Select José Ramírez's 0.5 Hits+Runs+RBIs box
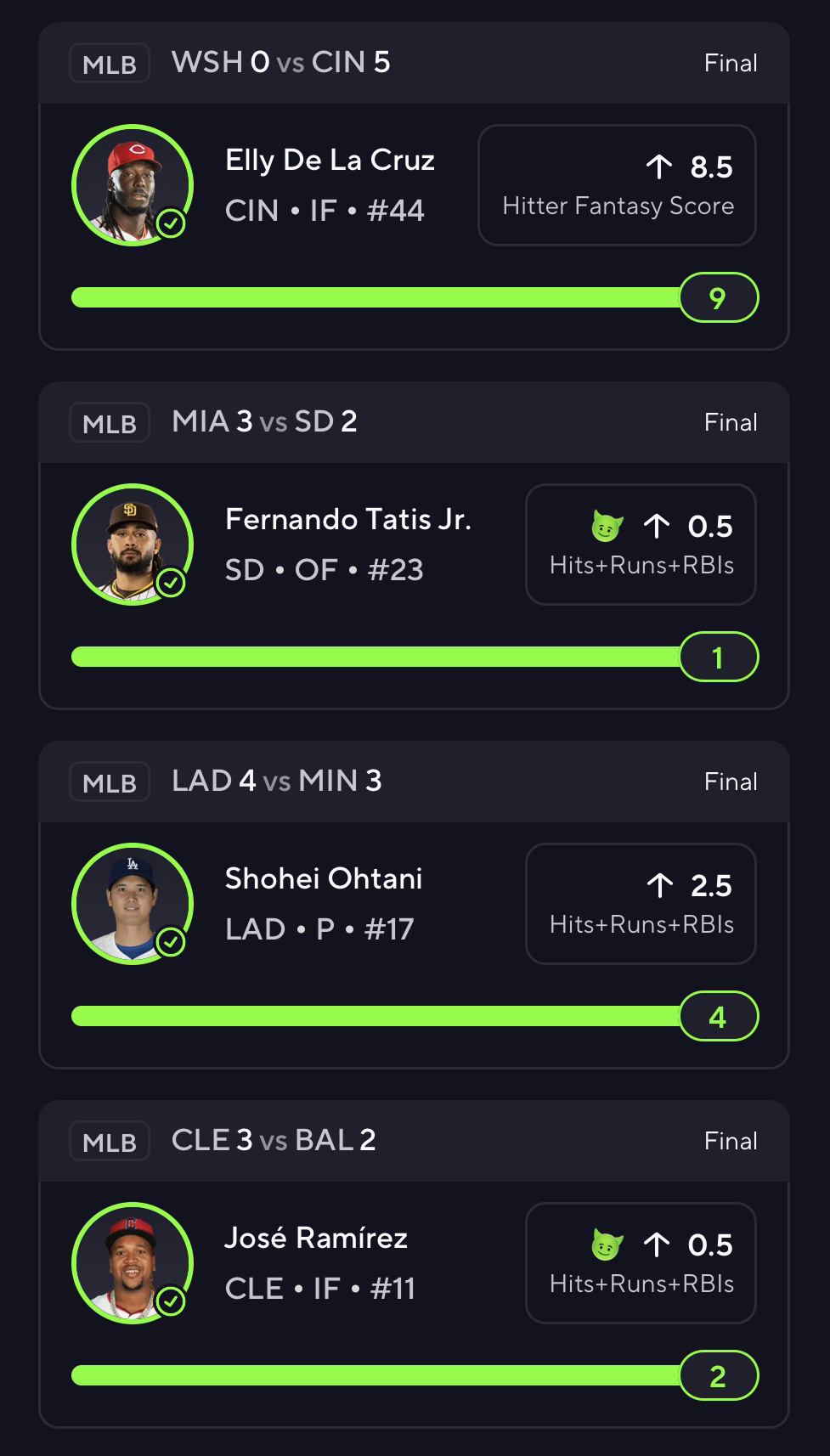The height and width of the screenshot is (1456, 830). click(641, 1263)
